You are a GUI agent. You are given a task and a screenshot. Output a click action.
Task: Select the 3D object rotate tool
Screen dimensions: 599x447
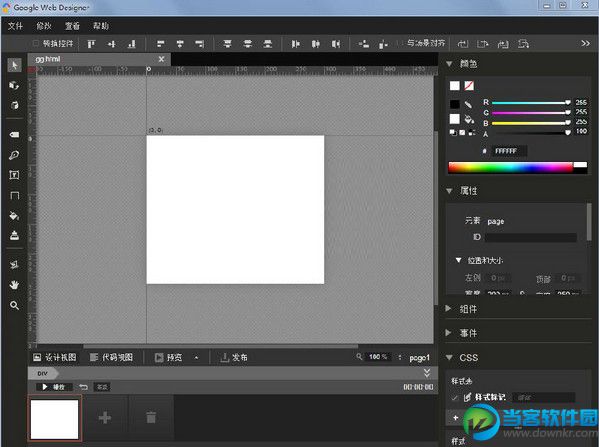[14, 85]
